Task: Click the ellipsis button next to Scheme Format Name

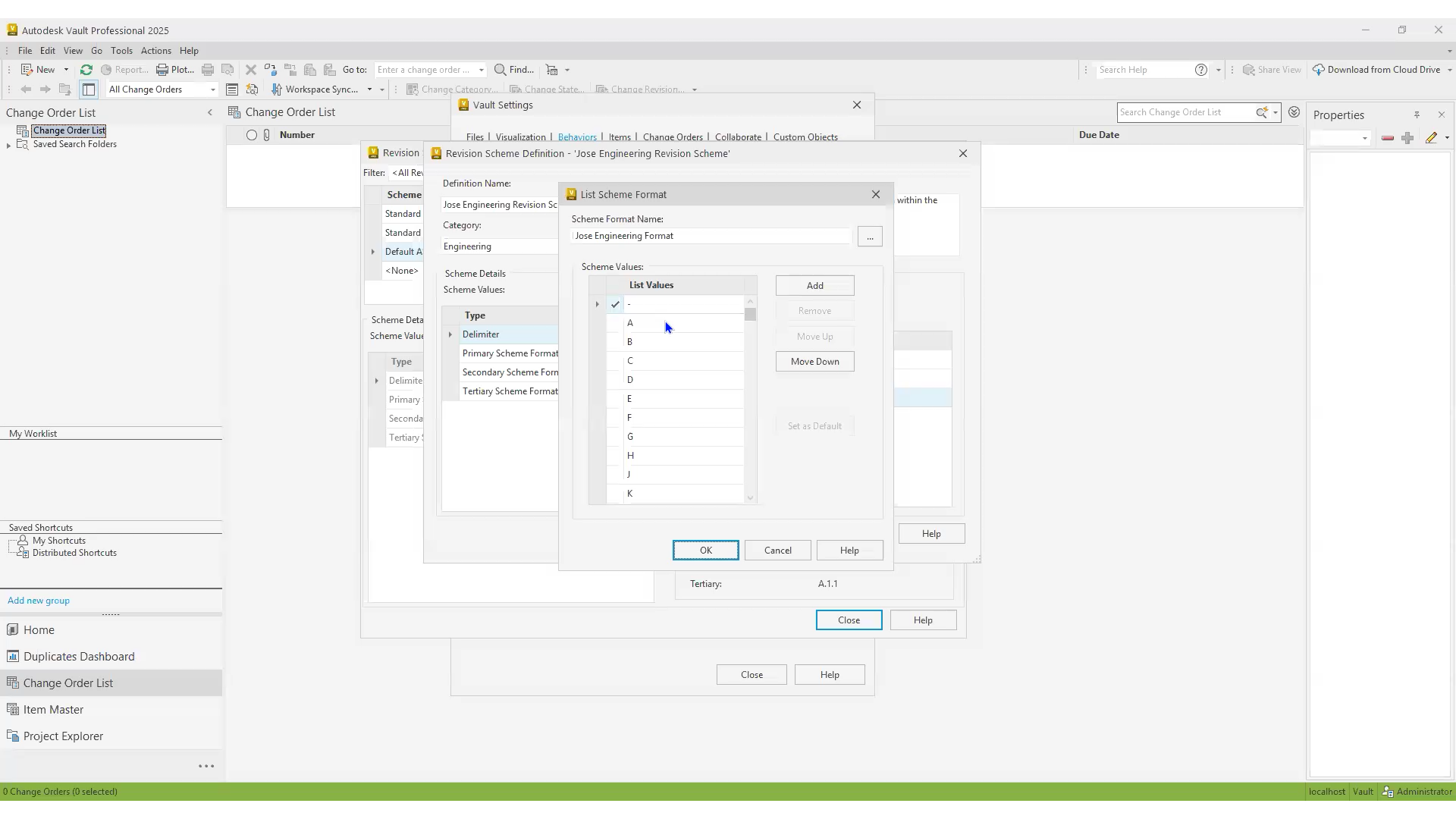Action: tap(871, 237)
